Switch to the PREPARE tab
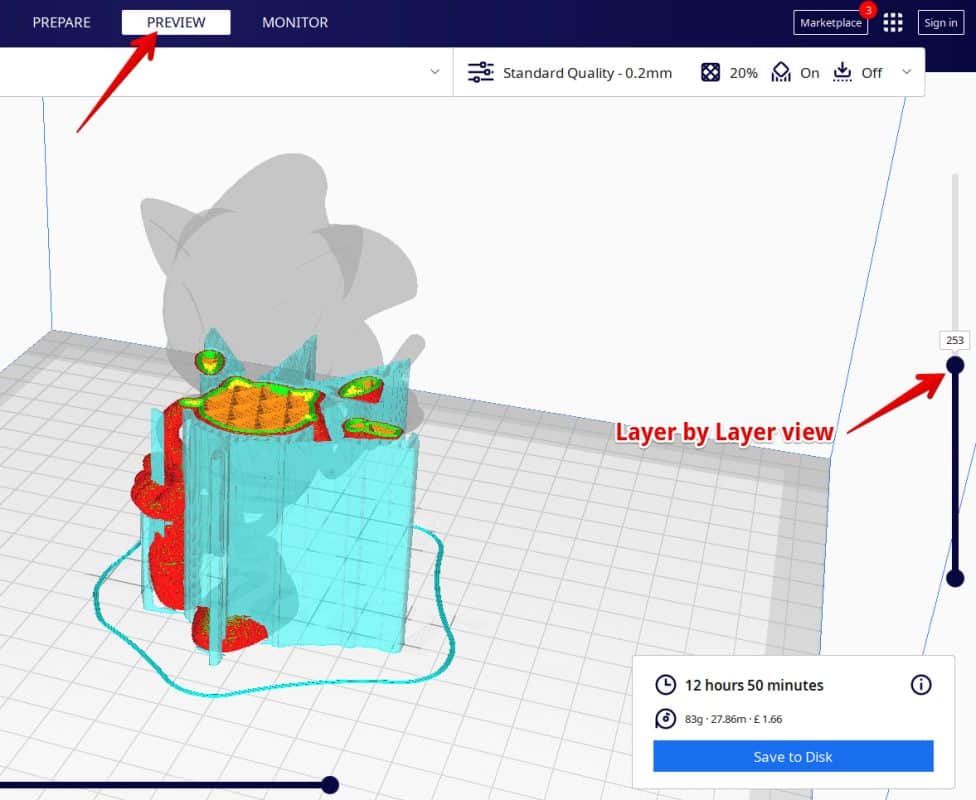 [x=61, y=22]
